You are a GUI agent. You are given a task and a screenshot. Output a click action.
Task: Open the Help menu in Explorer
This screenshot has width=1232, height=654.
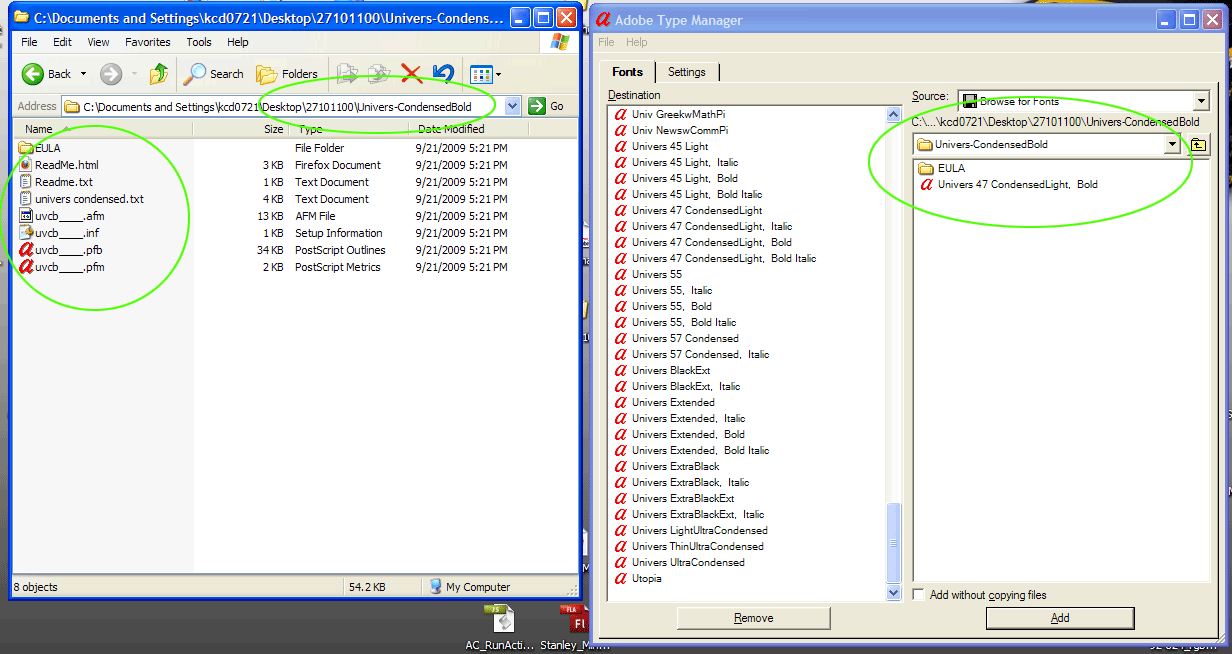[238, 42]
